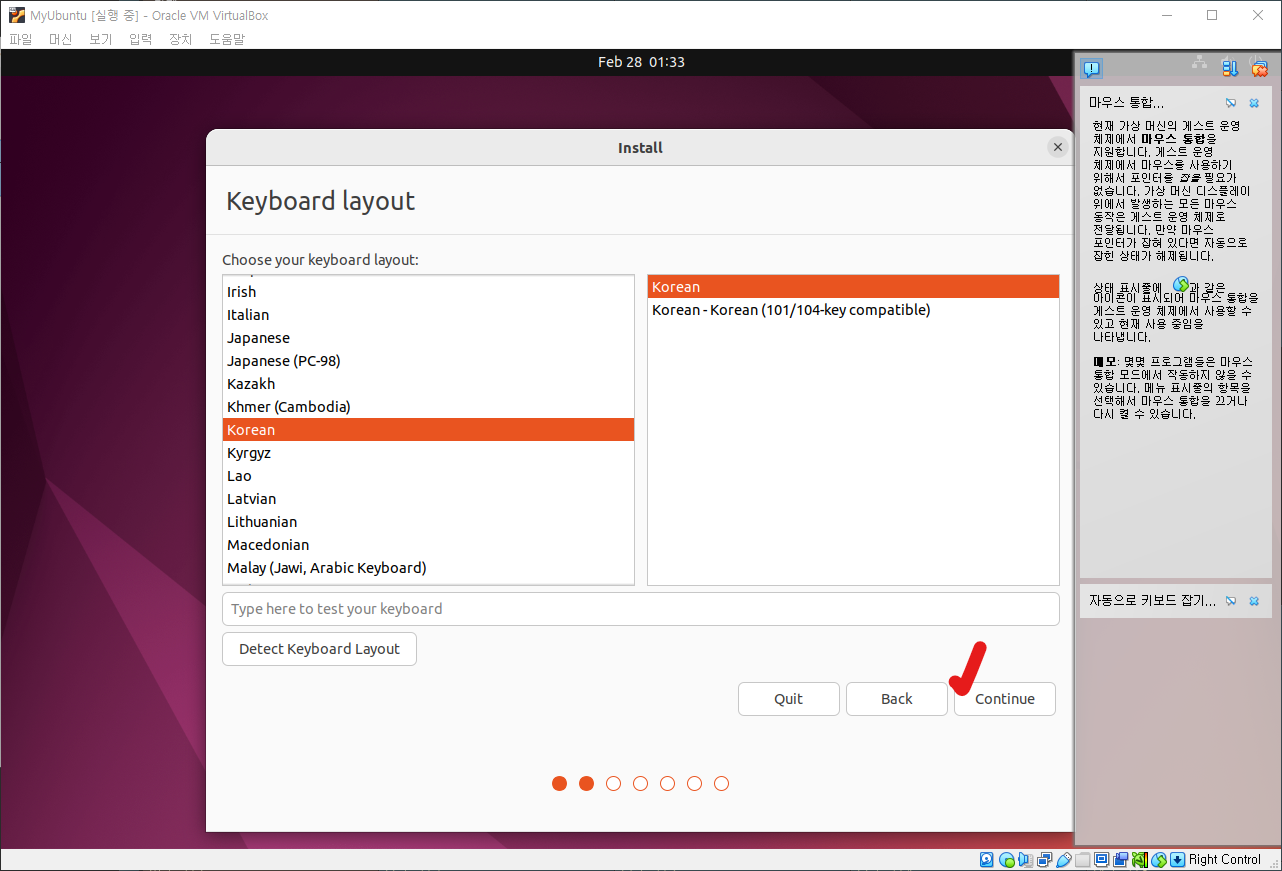Open the 도움말 menu

coord(227,39)
